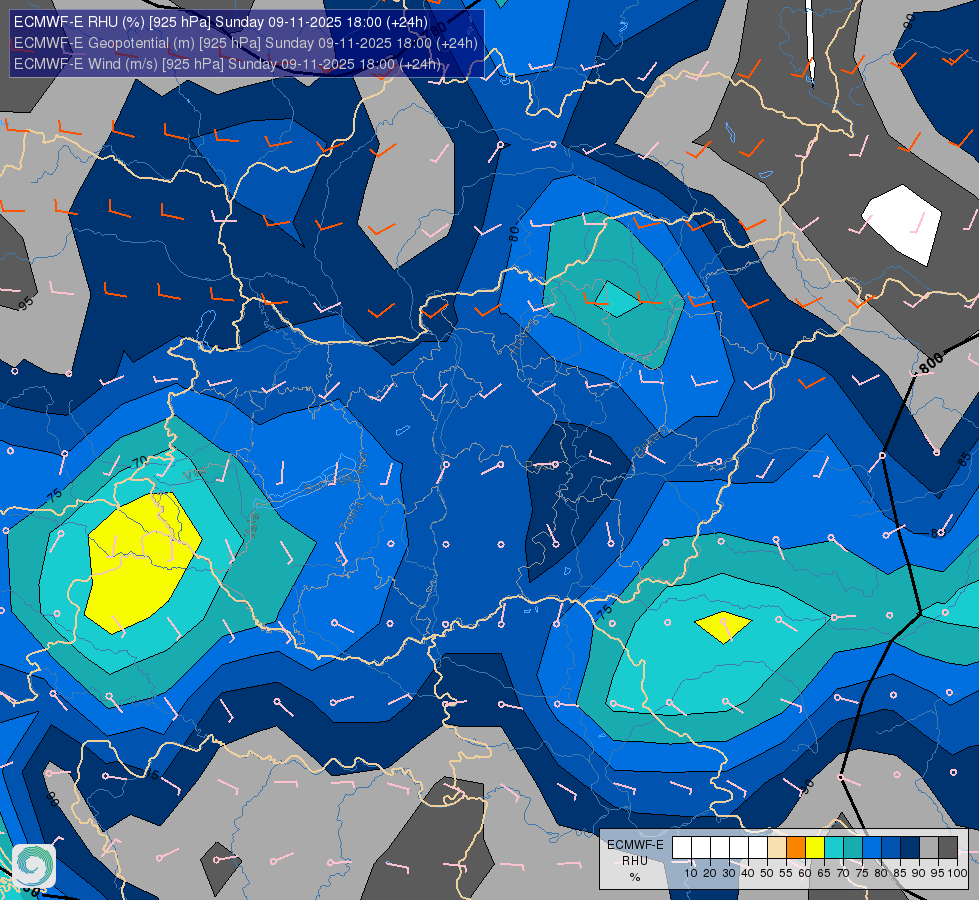Pick the bright blue 75–80% legend swatch

(872, 848)
